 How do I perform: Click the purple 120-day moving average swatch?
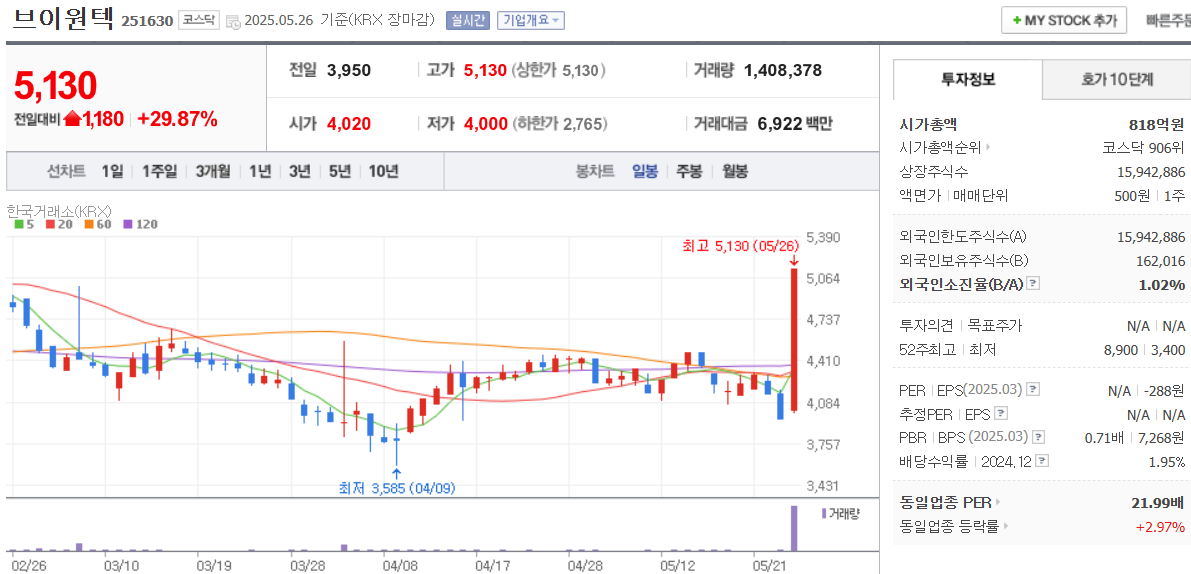pos(128,224)
